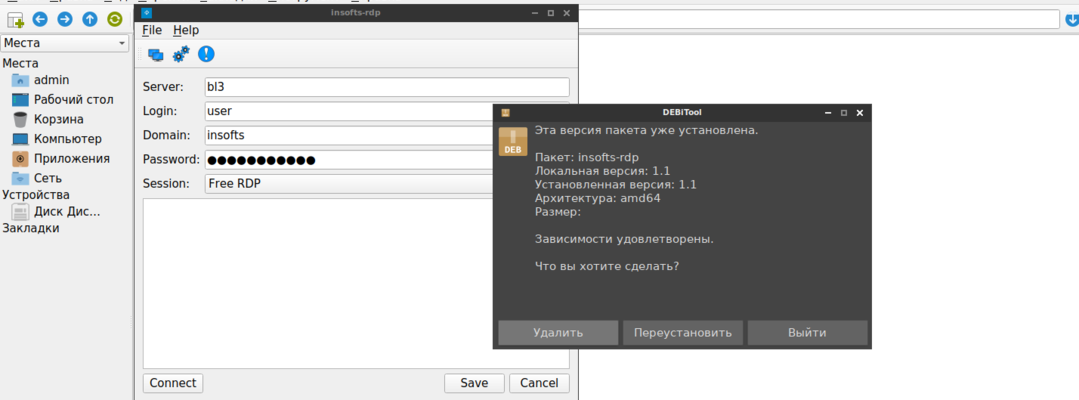Click the blue info exclamation icon
The image size is (1079, 400).
coord(206,54)
